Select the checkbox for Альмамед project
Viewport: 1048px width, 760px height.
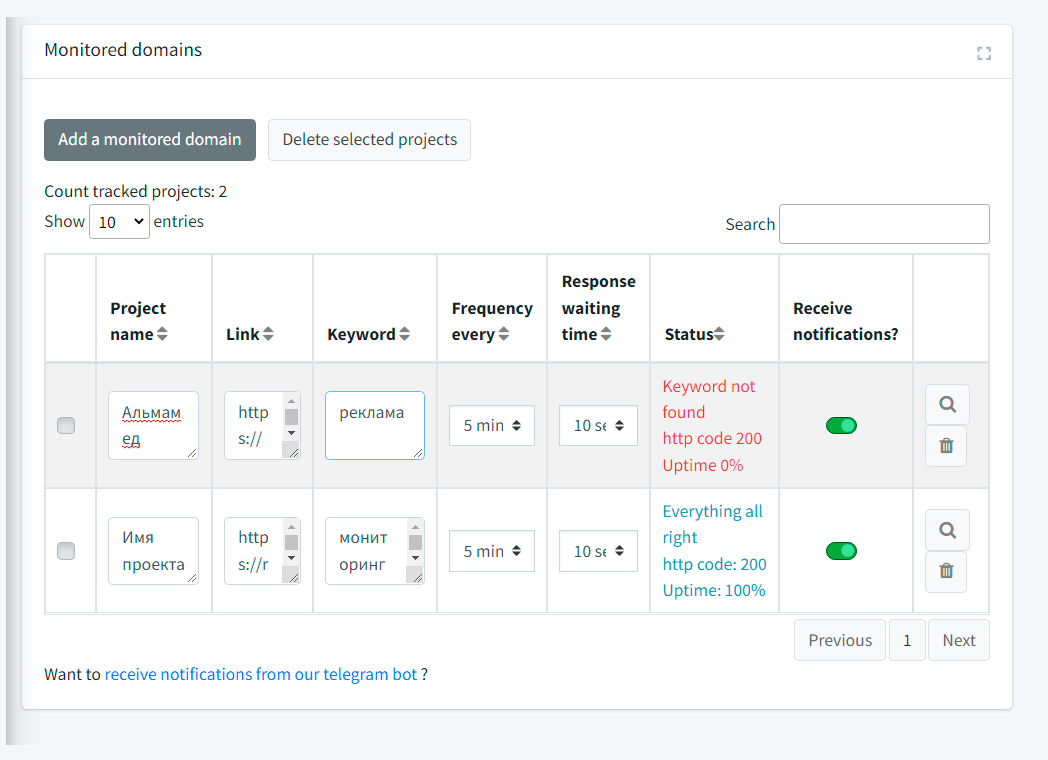tap(66, 426)
